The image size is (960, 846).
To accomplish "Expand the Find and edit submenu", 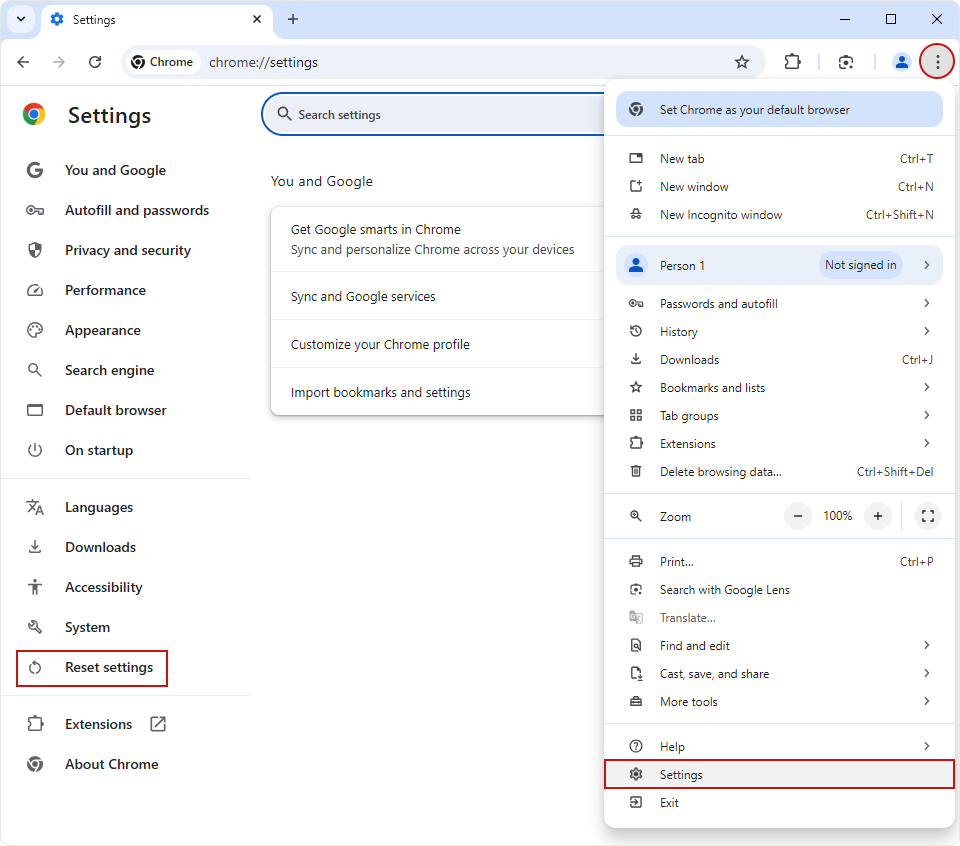I will point(779,646).
